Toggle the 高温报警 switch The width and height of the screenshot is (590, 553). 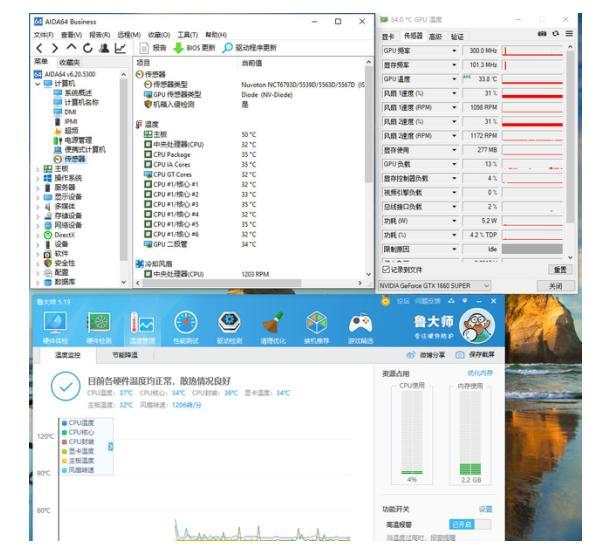pyautogui.click(x=470, y=524)
